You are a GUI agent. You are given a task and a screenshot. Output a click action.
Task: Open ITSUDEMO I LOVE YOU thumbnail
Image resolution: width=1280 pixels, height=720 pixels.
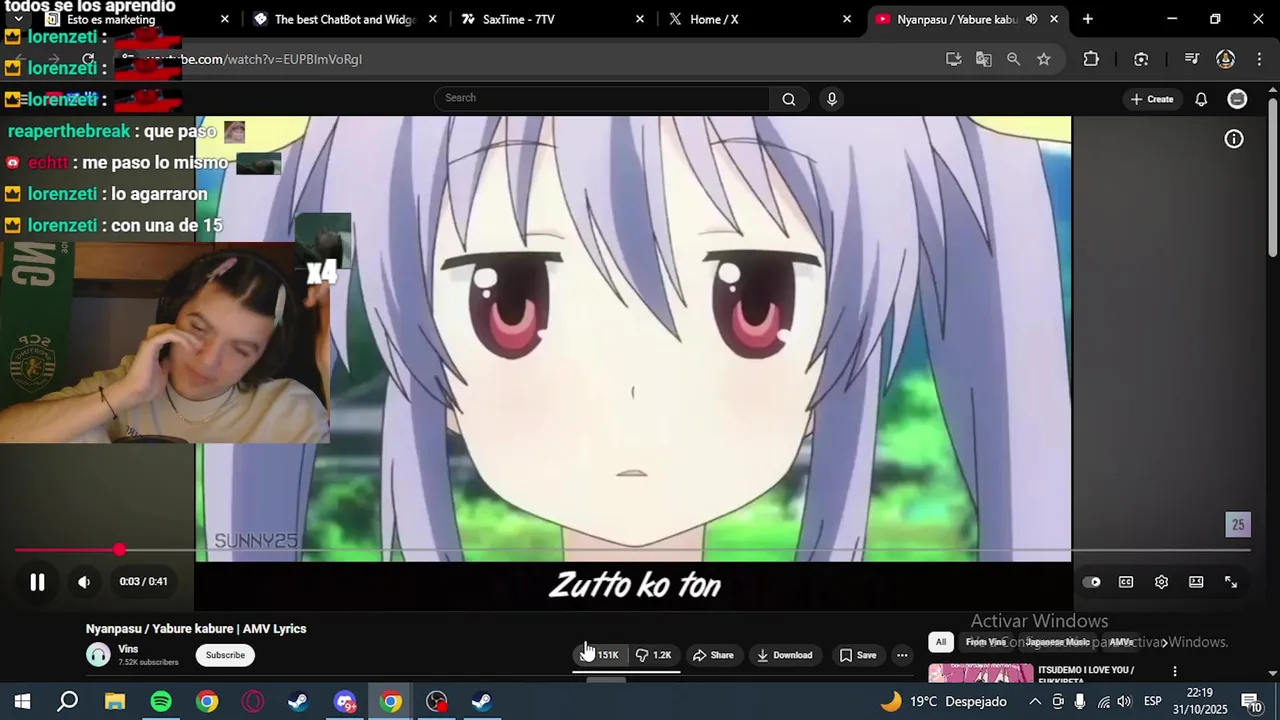[x=981, y=674]
